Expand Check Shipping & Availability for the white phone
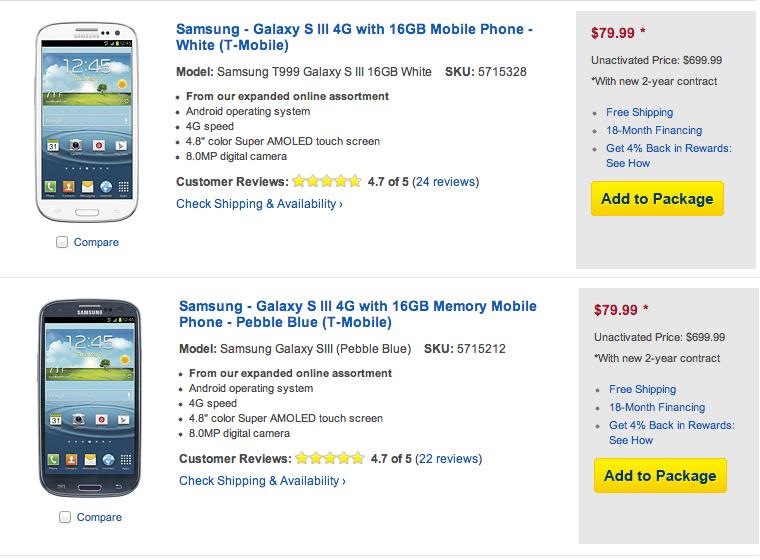Image resolution: width=760 pixels, height=560 pixels. point(259,204)
